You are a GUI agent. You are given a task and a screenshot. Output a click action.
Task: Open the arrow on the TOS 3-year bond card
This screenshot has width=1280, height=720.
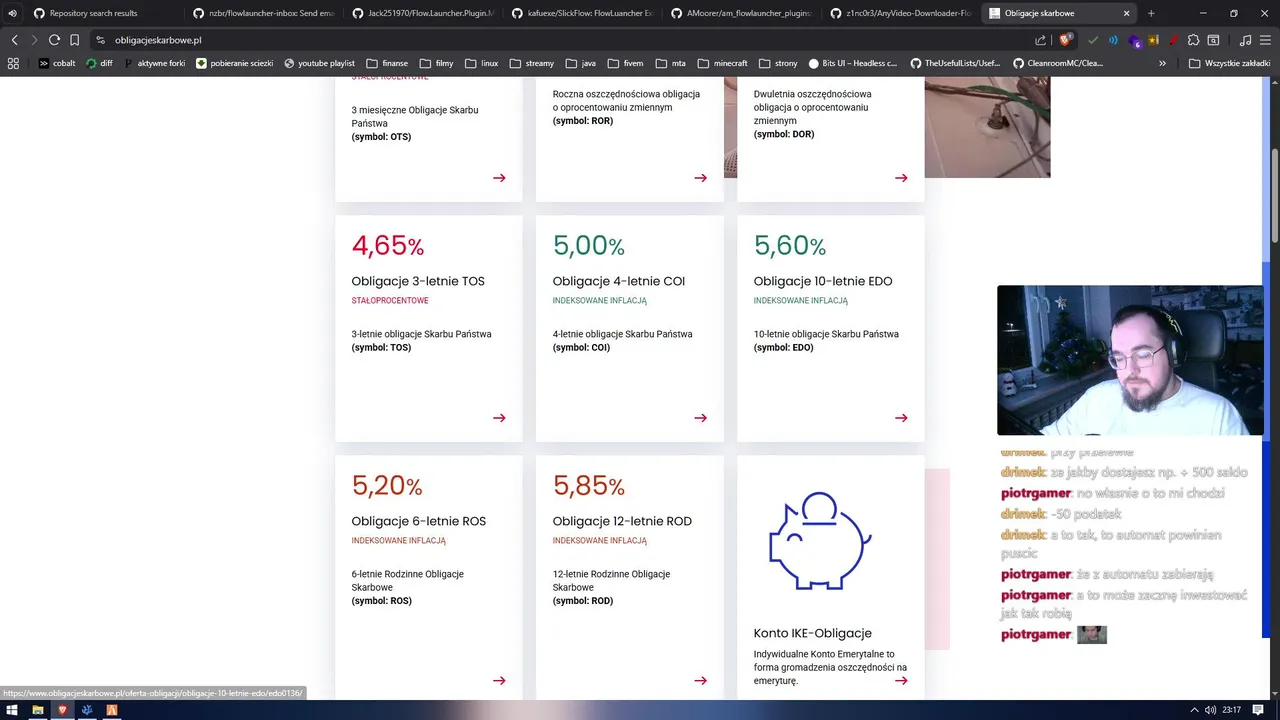coord(499,418)
